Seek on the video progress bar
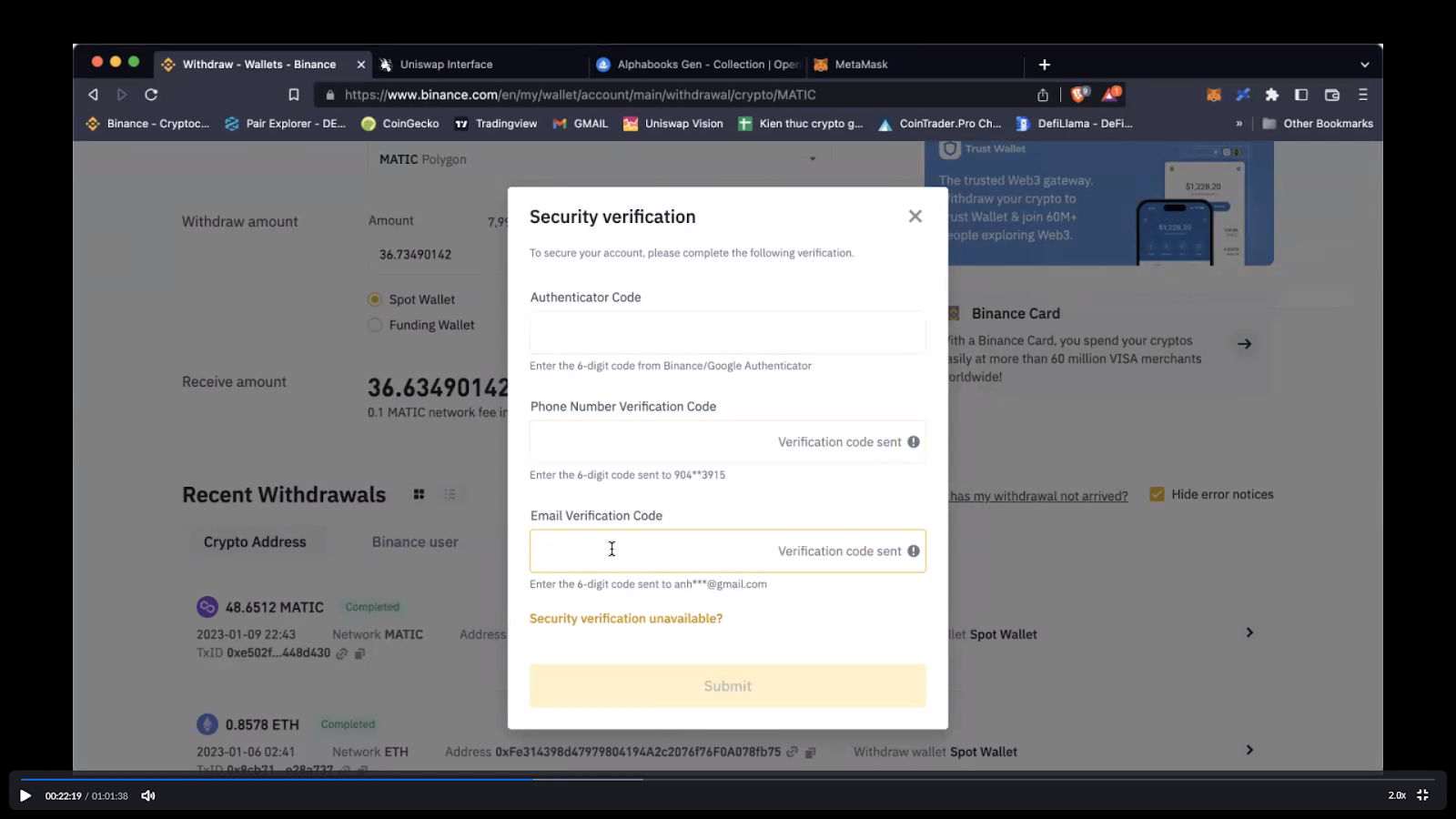The width and height of the screenshot is (1456, 819). point(728,779)
